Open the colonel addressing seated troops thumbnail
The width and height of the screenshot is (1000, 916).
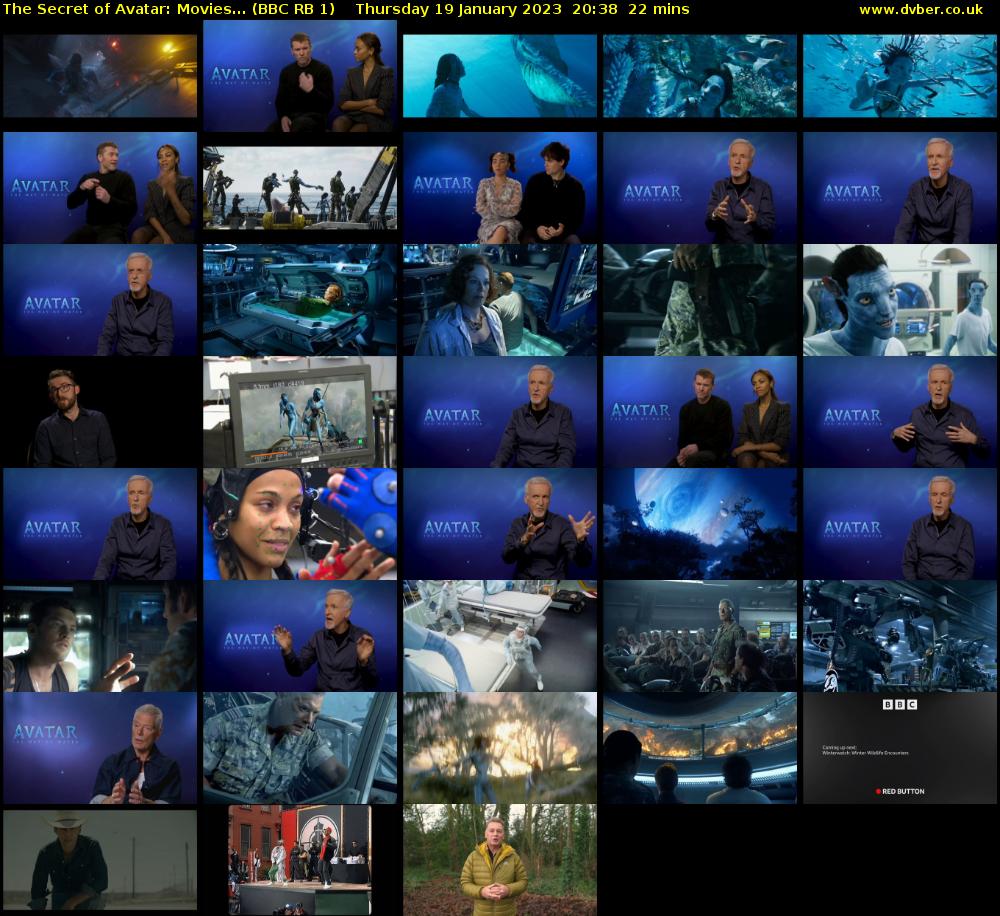700,636
